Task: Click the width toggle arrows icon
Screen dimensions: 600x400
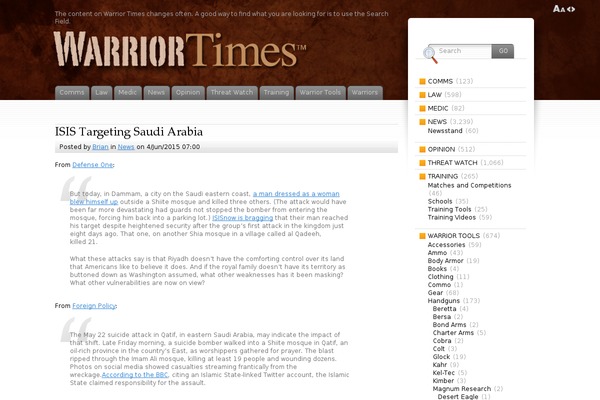Action: point(571,9)
